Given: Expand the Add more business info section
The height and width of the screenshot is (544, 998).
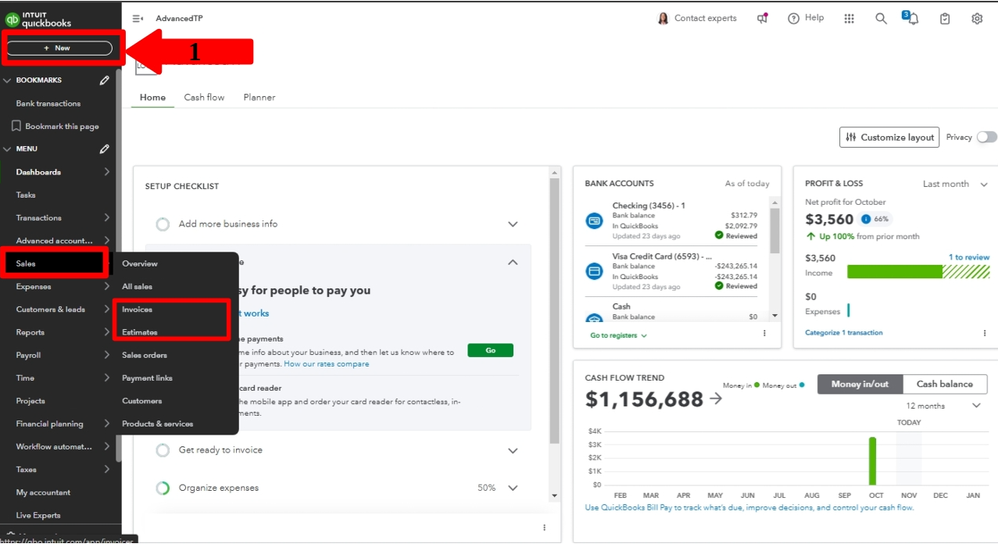Looking at the screenshot, I should click(512, 224).
